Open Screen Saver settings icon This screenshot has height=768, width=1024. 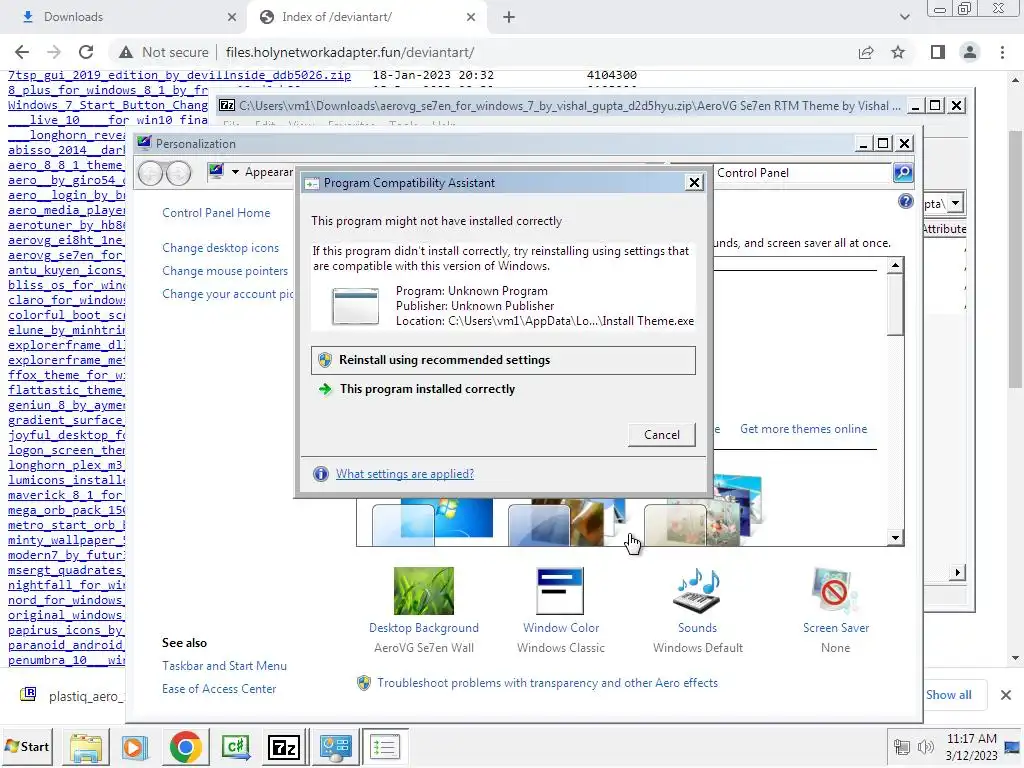pos(835,591)
